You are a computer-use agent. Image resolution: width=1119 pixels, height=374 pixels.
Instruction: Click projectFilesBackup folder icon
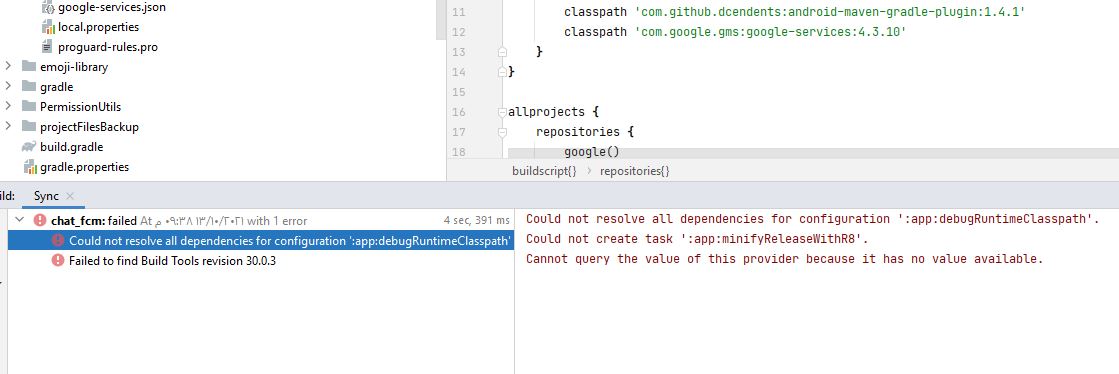(x=29, y=127)
